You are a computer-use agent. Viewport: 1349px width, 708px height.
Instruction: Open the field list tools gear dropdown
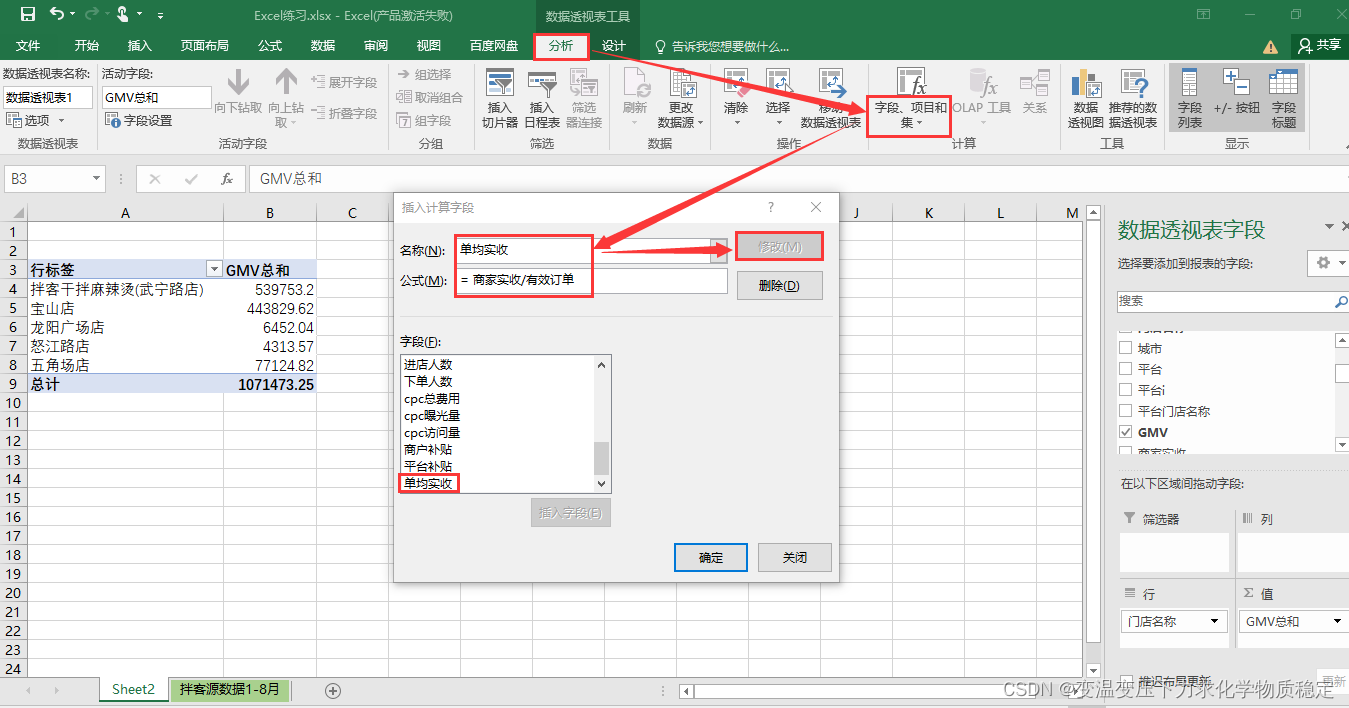(x=1328, y=262)
